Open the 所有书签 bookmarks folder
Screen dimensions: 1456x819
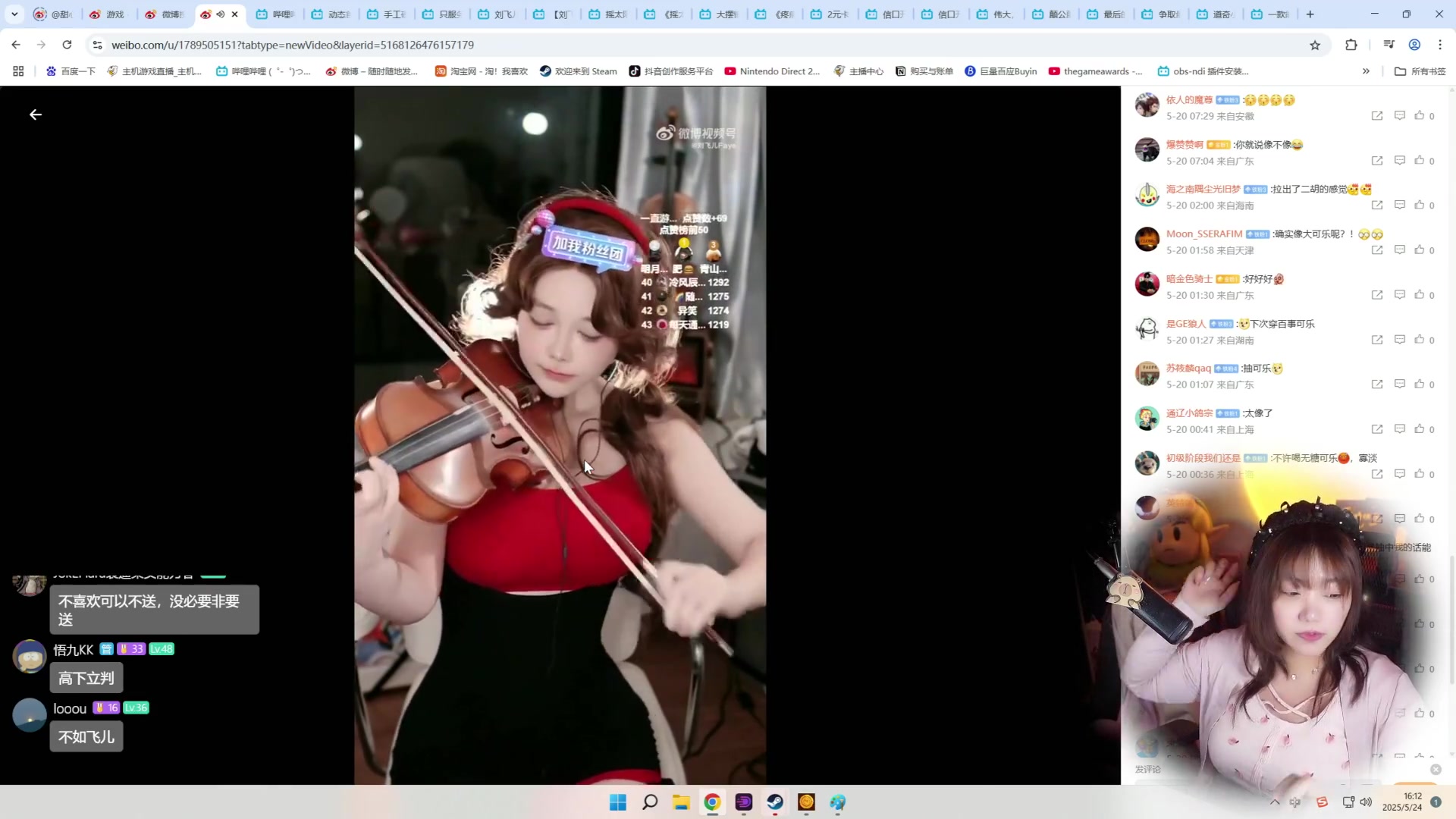[1420, 71]
